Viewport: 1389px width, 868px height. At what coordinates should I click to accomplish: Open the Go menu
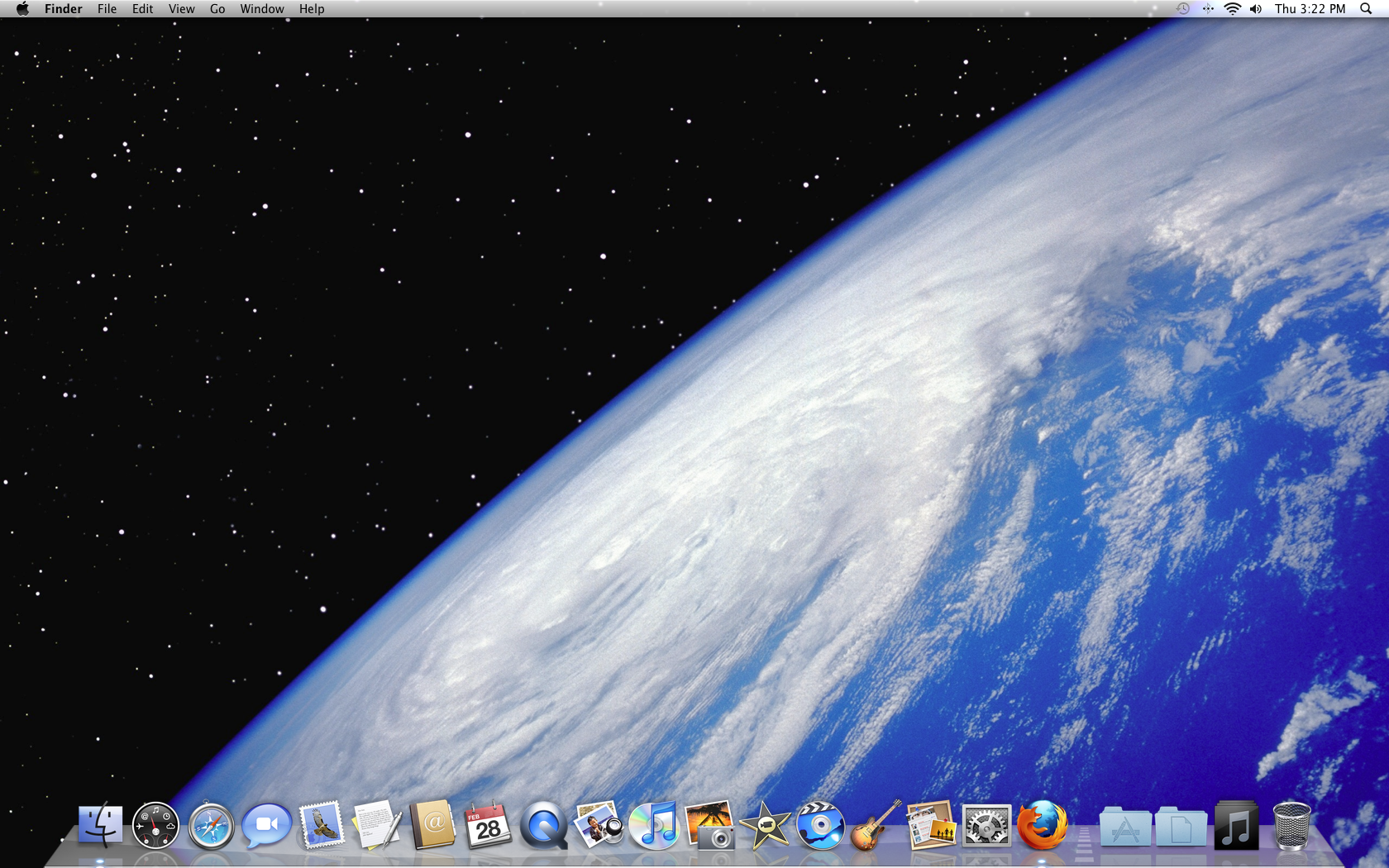[217, 8]
